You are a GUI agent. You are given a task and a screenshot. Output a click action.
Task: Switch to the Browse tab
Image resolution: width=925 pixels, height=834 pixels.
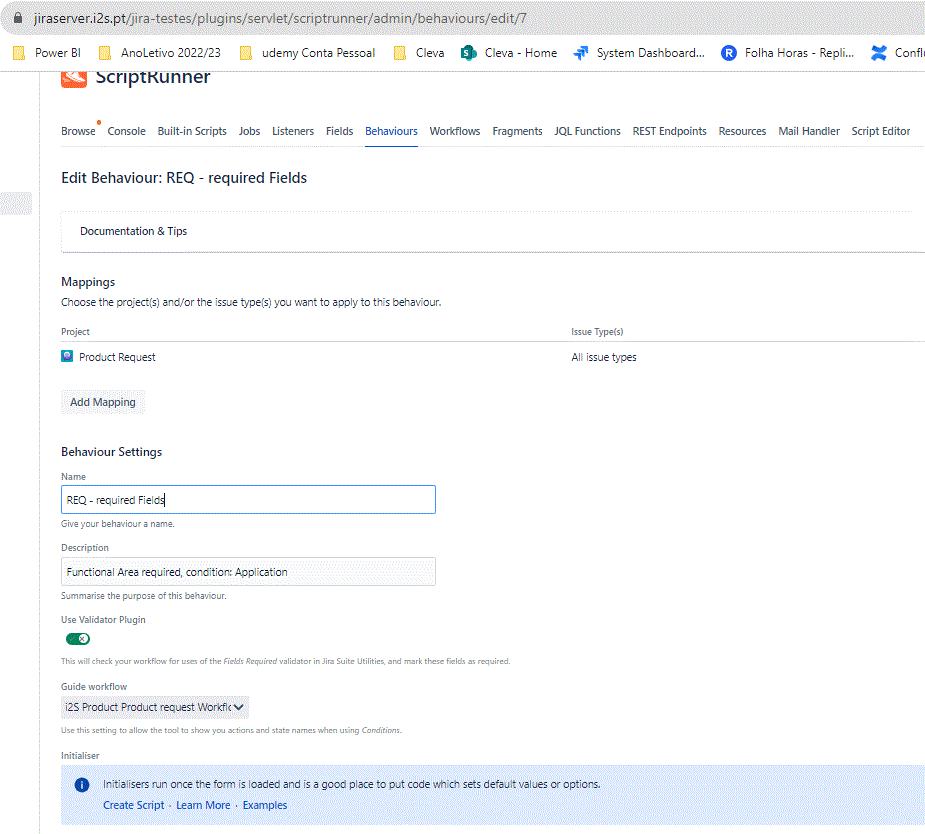tap(78, 131)
